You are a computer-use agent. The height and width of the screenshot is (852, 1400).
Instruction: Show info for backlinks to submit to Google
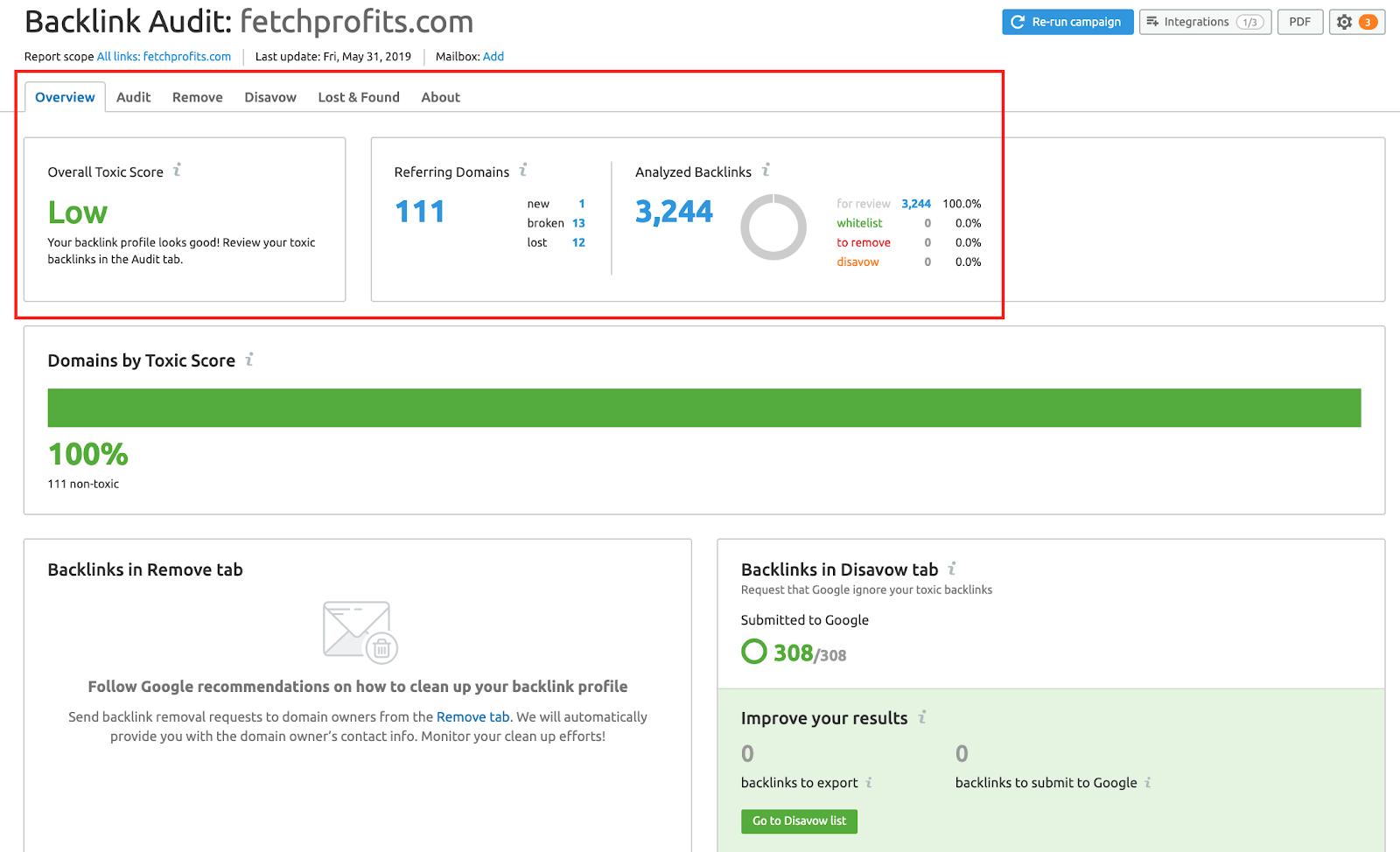tap(1148, 782)
